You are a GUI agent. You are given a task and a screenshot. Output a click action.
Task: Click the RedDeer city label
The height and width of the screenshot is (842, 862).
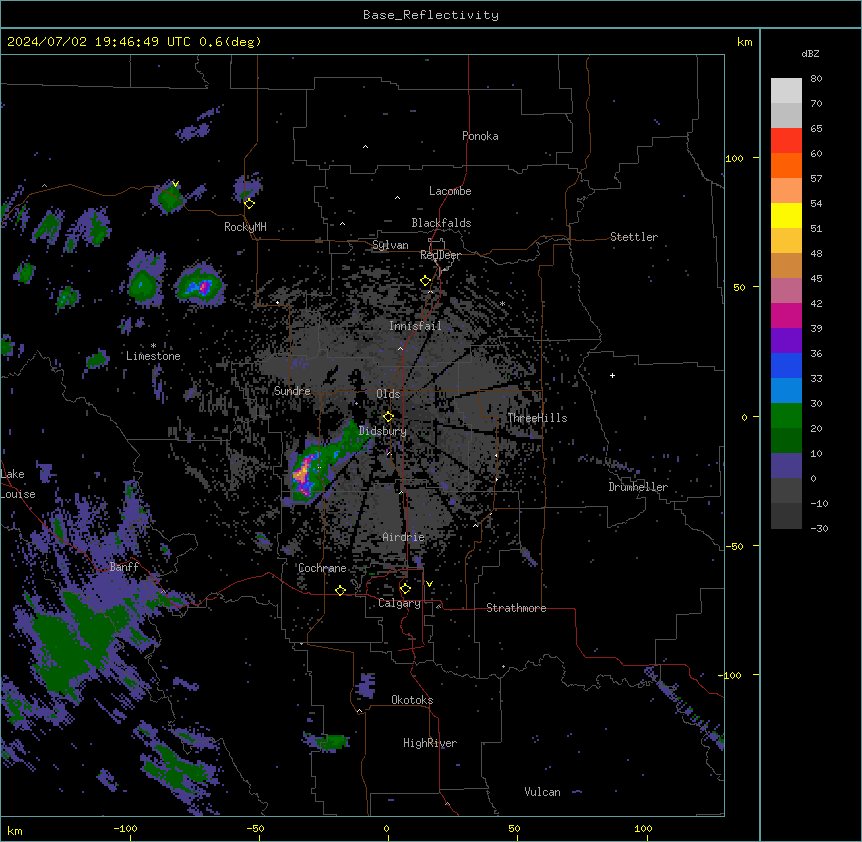pos(440,255)
